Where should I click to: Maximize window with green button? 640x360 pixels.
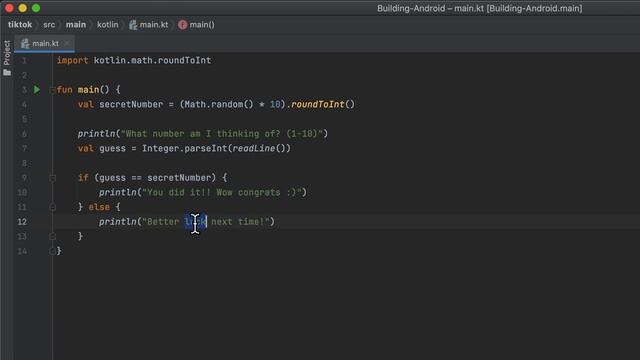(x=36, y=8)
